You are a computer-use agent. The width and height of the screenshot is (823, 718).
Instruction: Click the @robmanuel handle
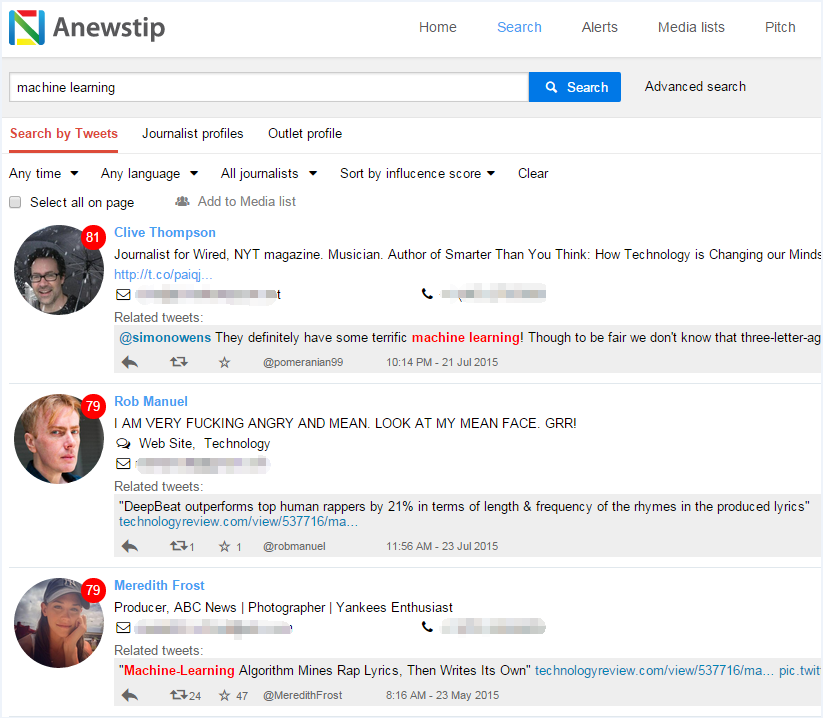294,546
